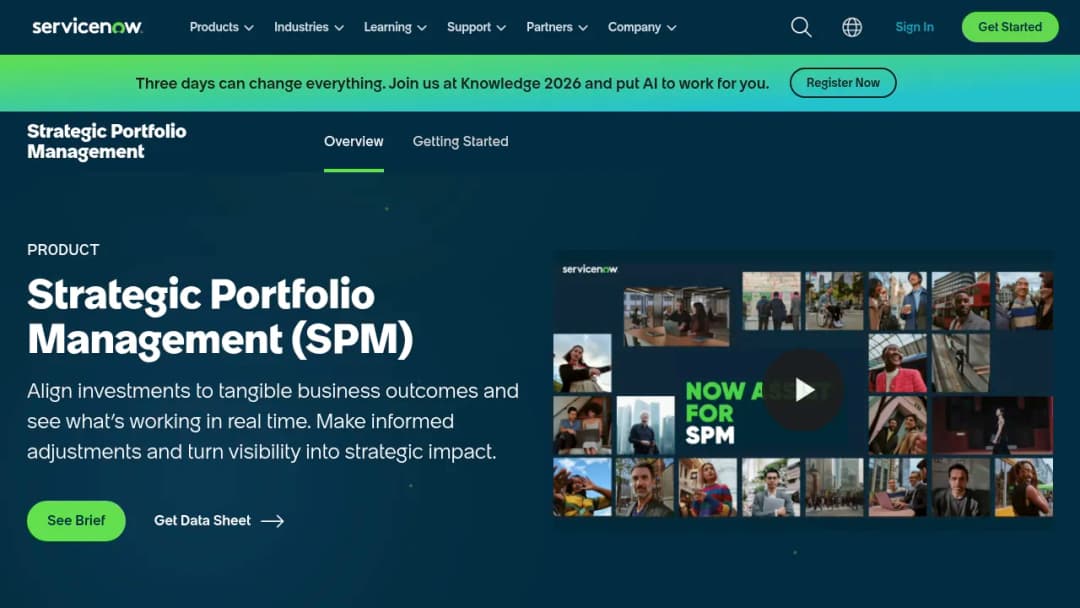Click Register Now in the banner
The height and width of the screenshot is (608, 1080).
tap(843, 83)
